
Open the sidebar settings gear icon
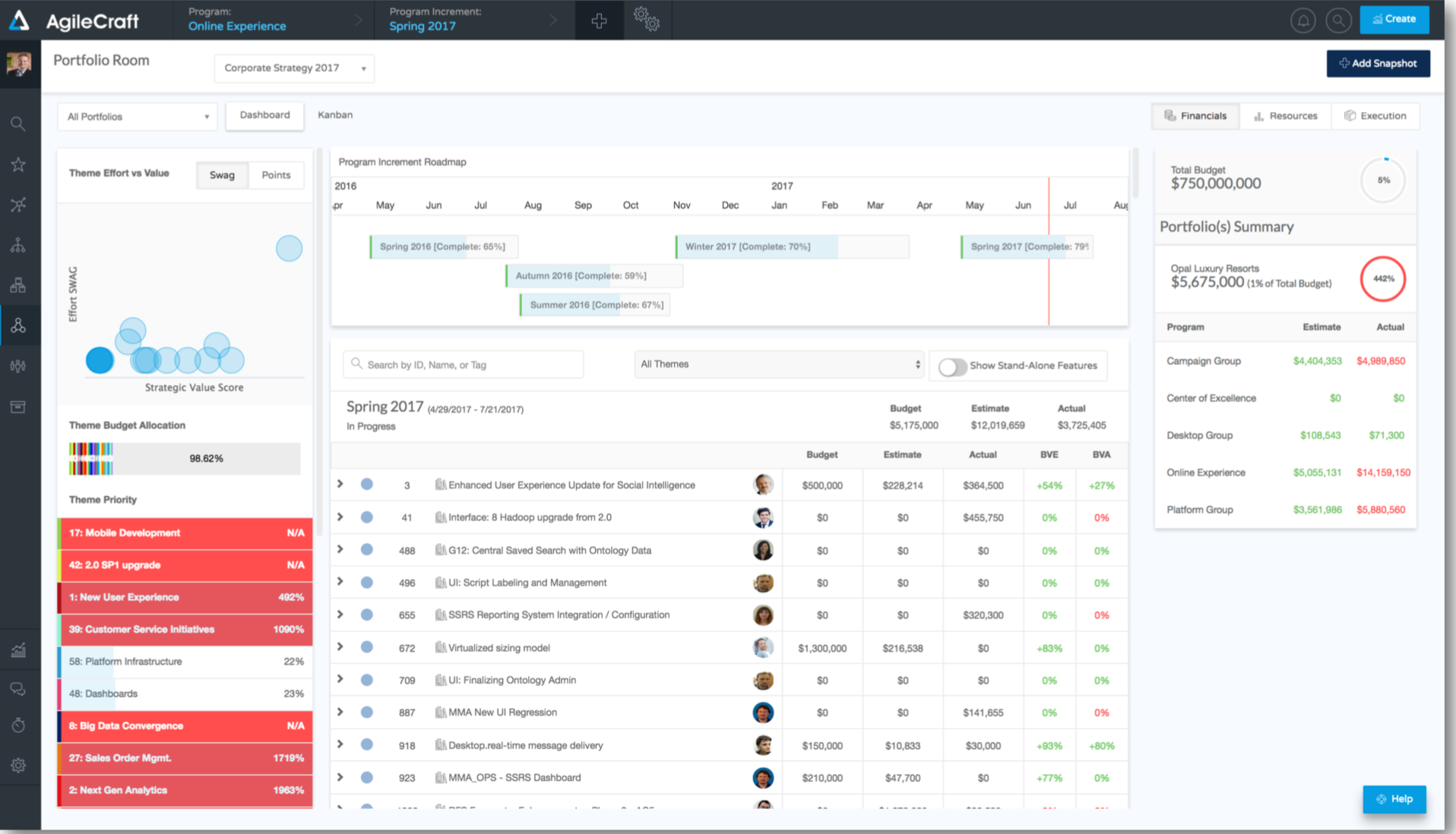18,765
